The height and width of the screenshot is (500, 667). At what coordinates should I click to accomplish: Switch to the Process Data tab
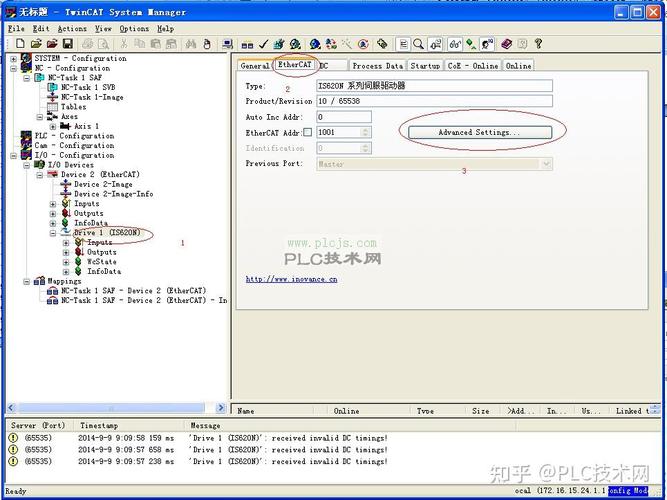click(377, 66)
